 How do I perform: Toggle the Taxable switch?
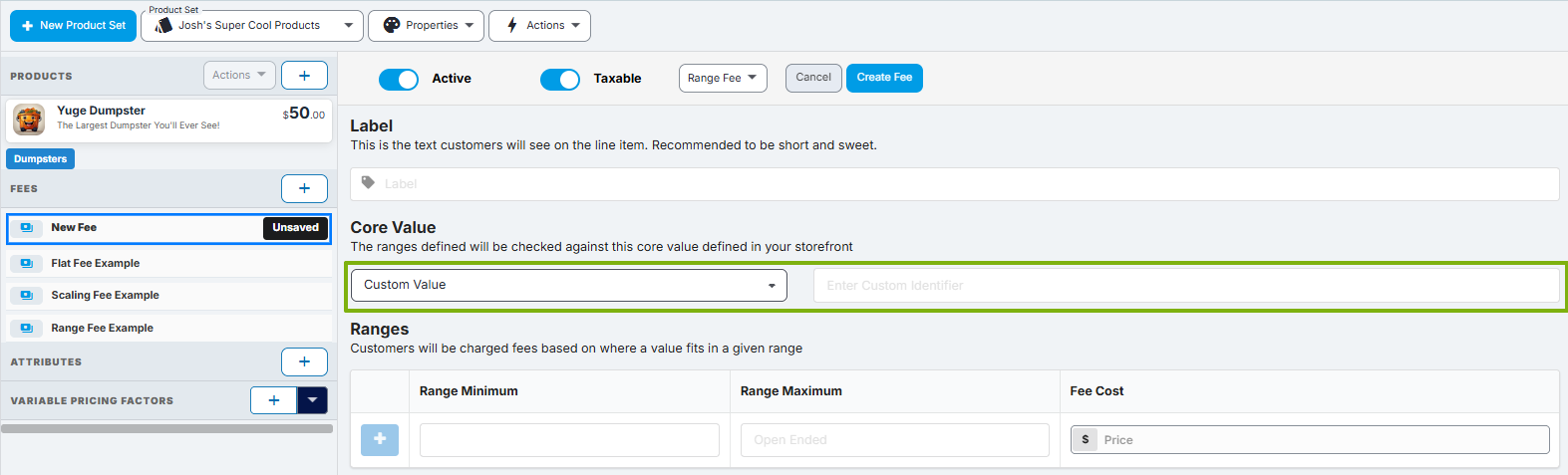pyautogui.click(x=560, y=79)
